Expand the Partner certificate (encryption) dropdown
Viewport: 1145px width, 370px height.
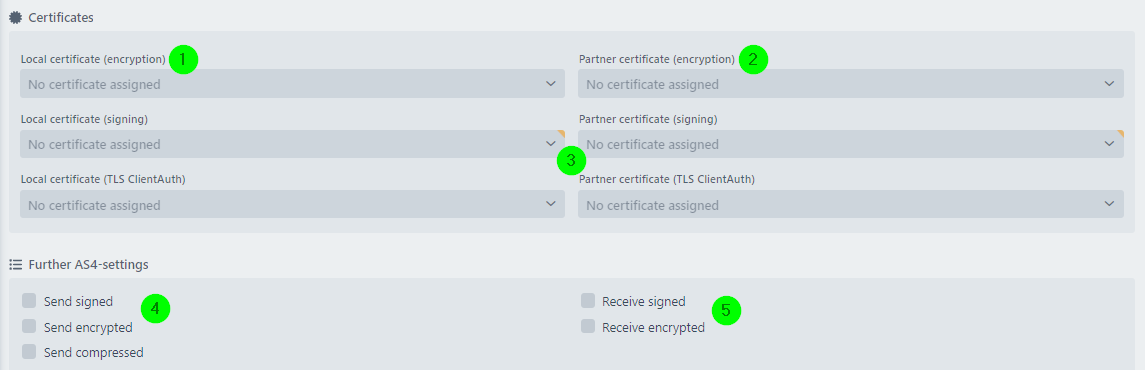click(851, 84)
